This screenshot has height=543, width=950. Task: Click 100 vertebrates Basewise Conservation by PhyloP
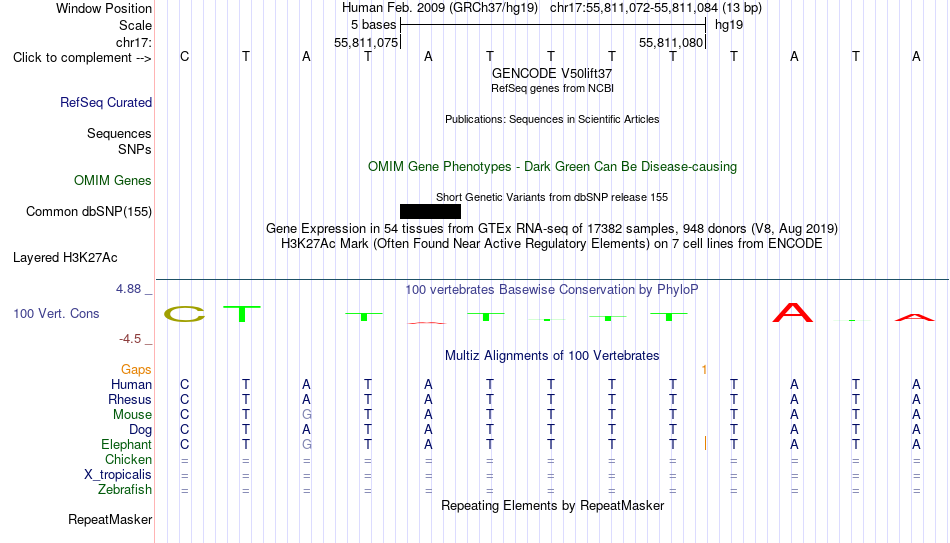pos(552,290)
